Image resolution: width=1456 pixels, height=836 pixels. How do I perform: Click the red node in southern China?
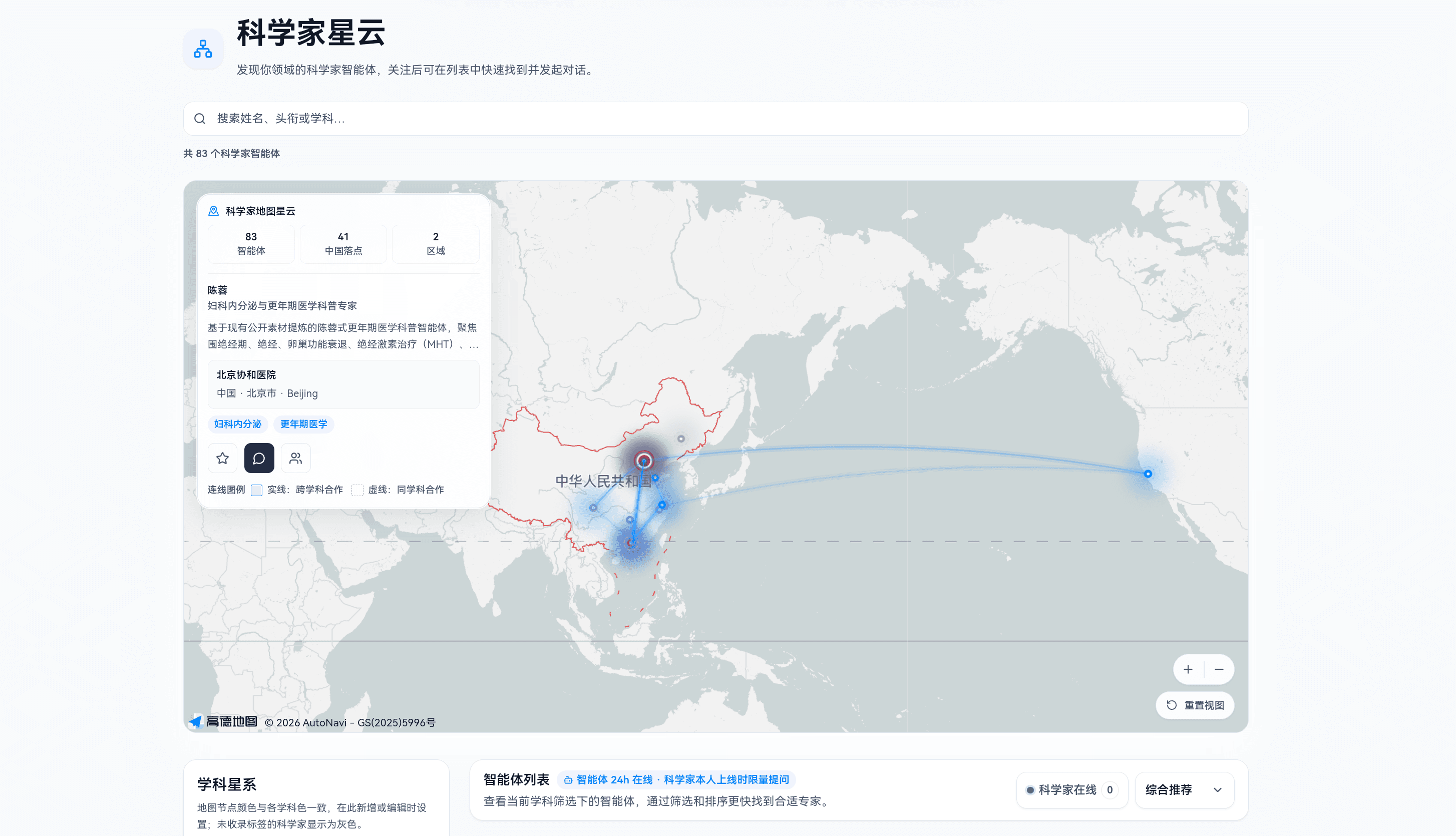click(631, 543)
